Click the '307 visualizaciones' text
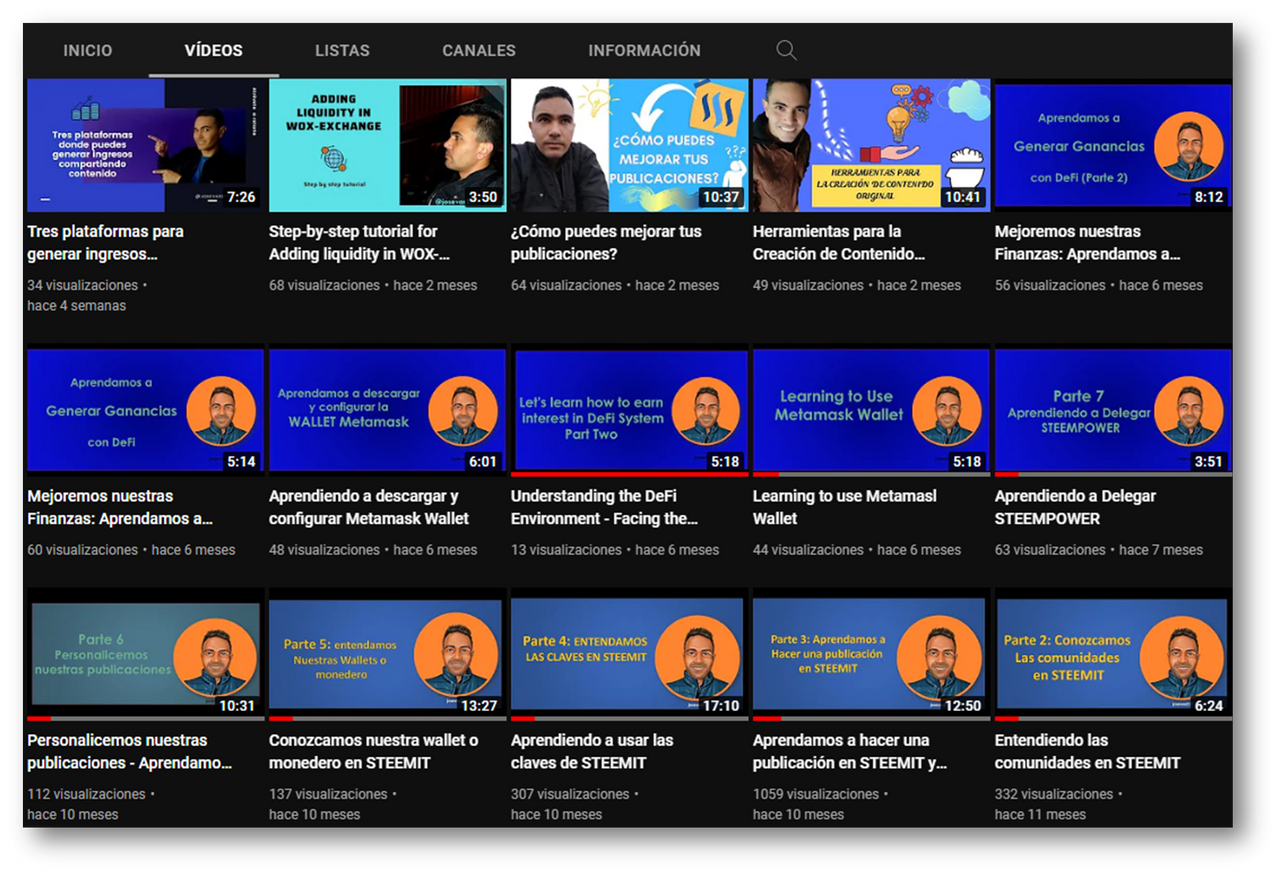 tap(570, 794)
